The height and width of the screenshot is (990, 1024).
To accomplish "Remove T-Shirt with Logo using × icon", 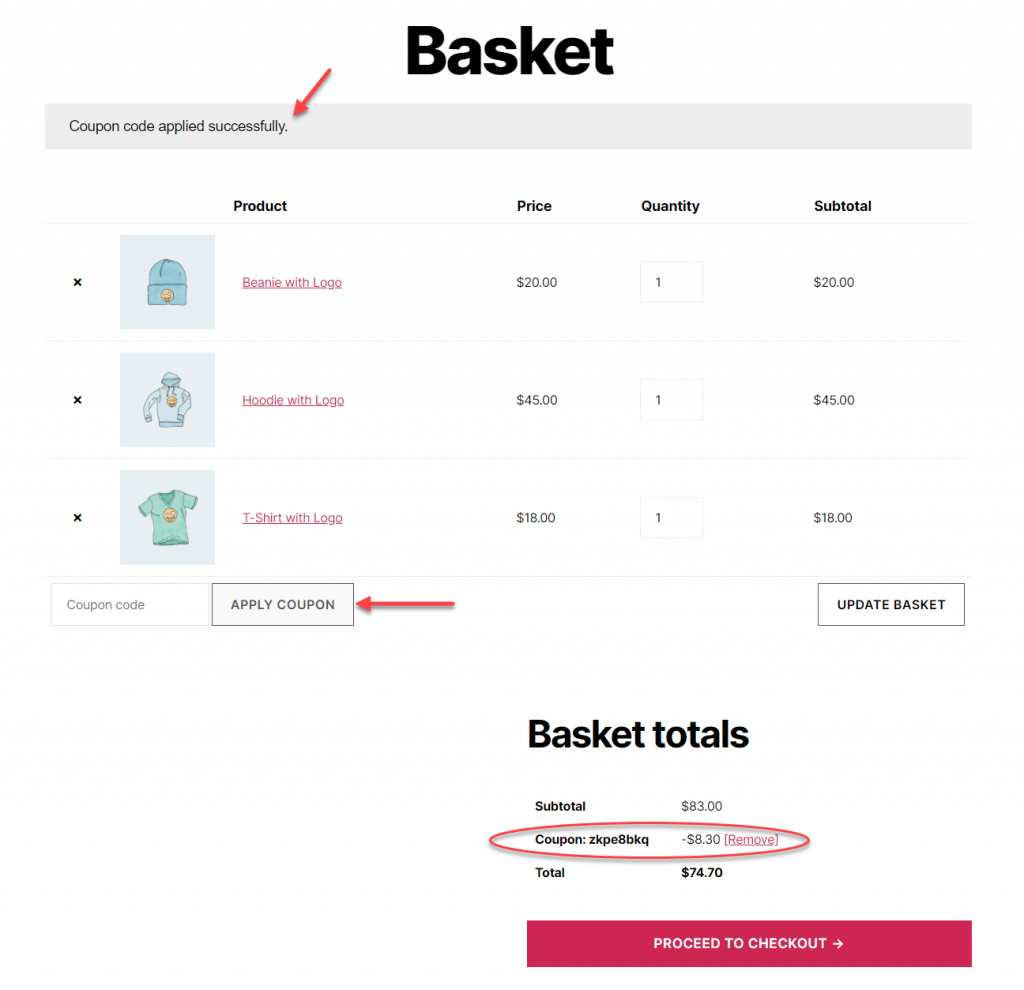I will (x=77, y=518).
